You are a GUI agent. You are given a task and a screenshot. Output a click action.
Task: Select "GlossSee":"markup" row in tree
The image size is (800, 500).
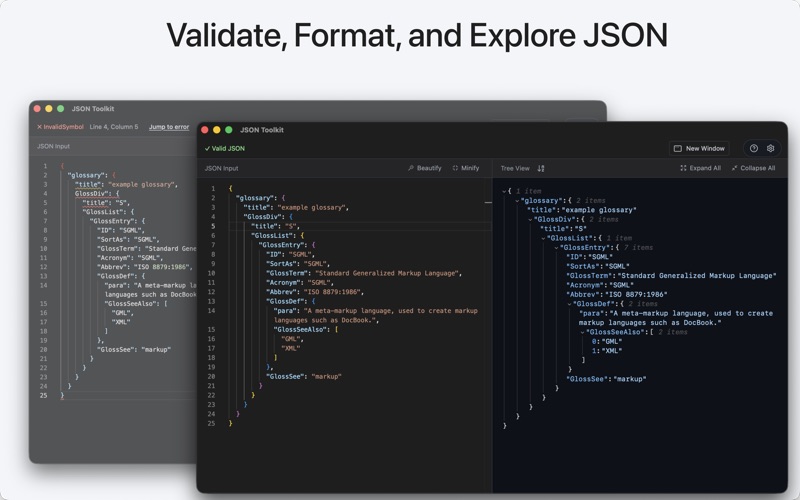click(x=606, y=379)
